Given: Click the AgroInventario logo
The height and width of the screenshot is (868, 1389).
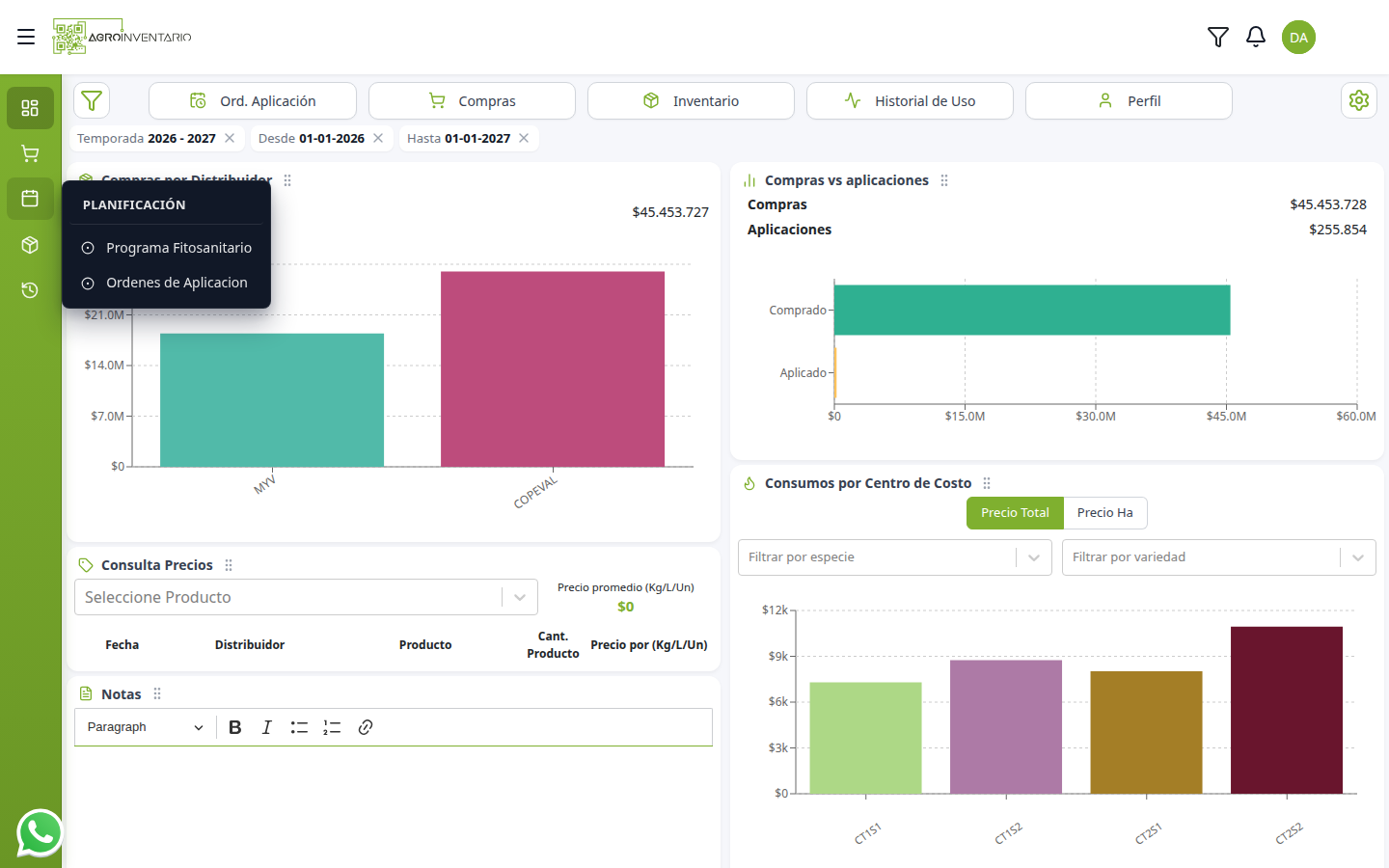Looking at the screenshot, I should pyautogui.click(x=123, y=37).
